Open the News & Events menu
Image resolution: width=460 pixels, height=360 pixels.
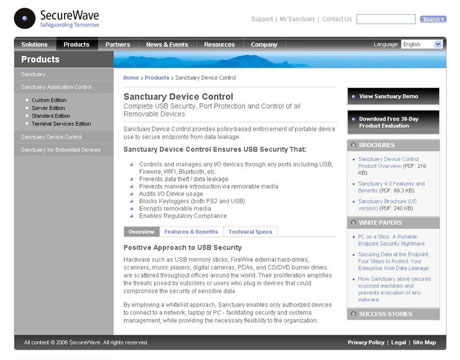click(x=167, y=45)
